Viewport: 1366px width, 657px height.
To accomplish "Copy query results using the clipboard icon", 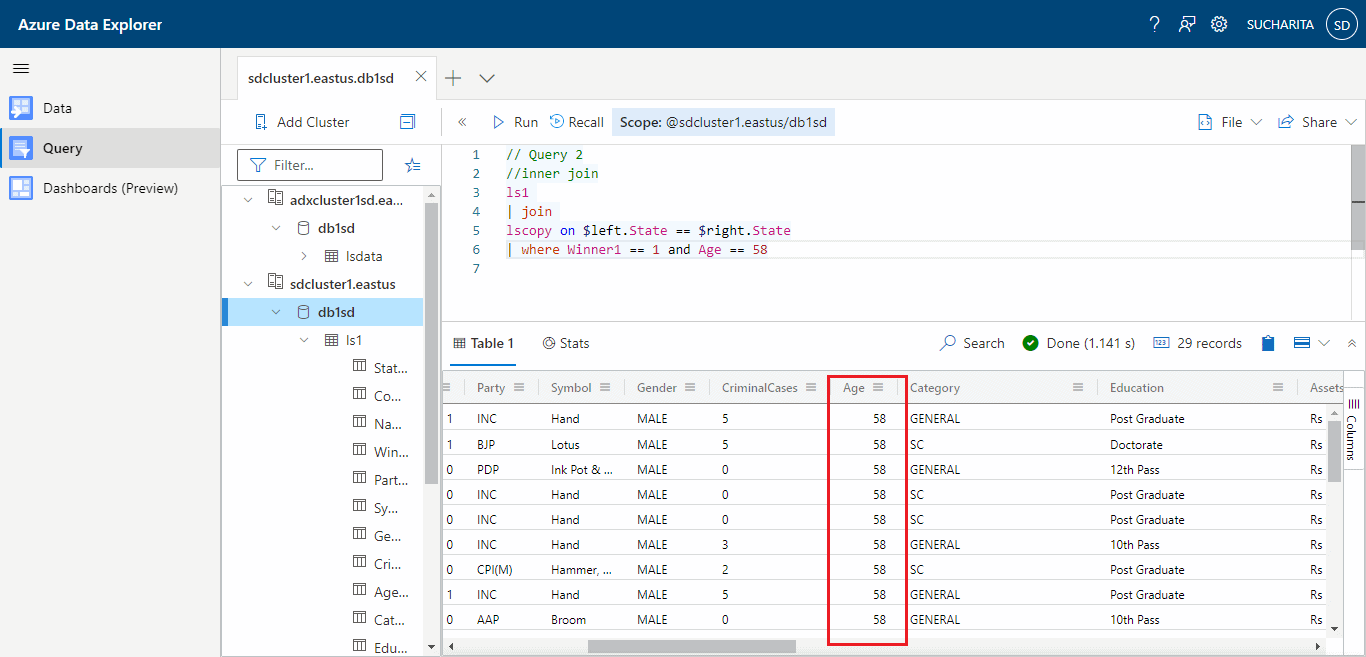I will pos(1267,343).
